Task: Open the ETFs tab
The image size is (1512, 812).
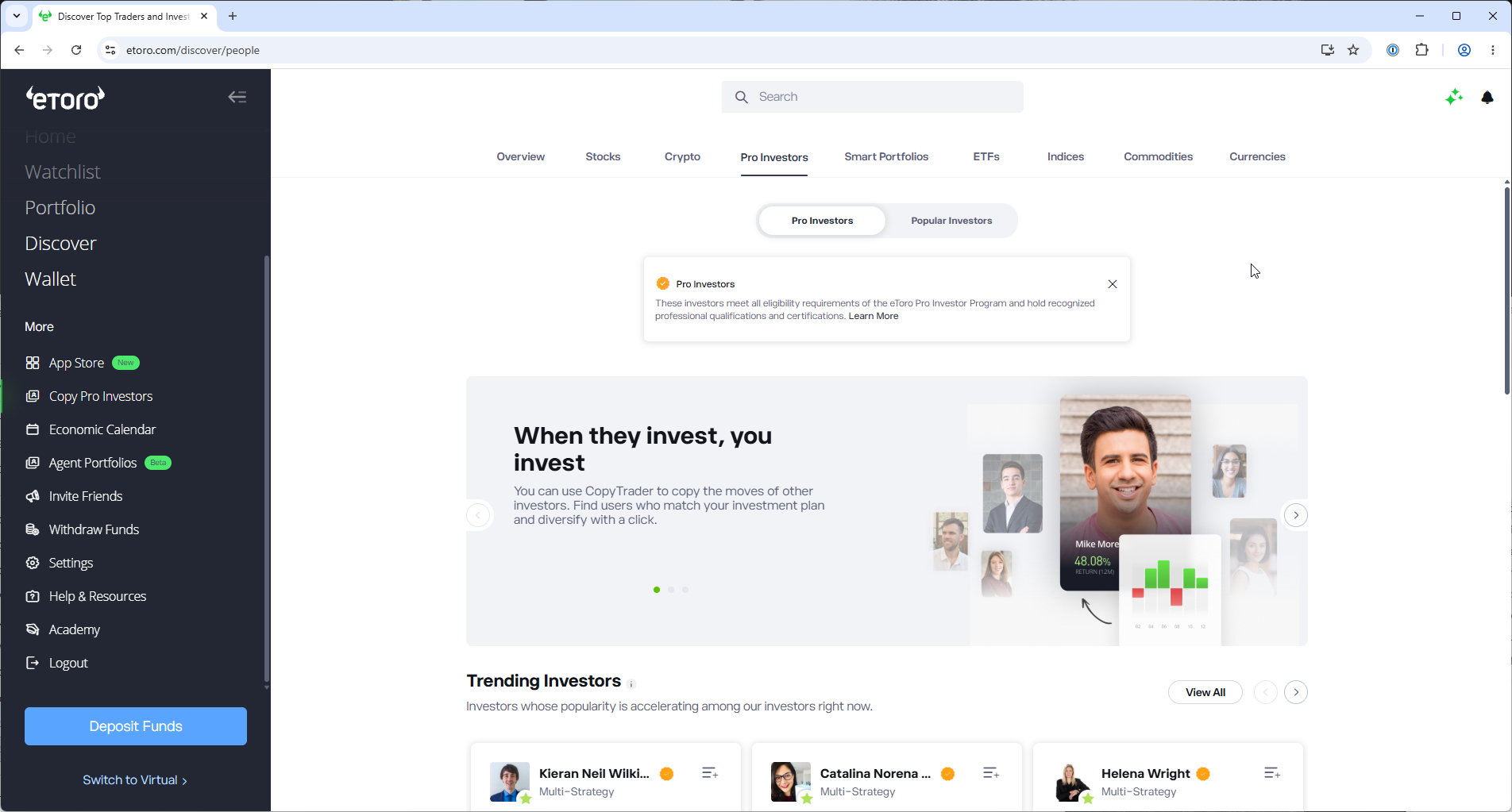Action: pyautogui.click(x=986, y=156)
